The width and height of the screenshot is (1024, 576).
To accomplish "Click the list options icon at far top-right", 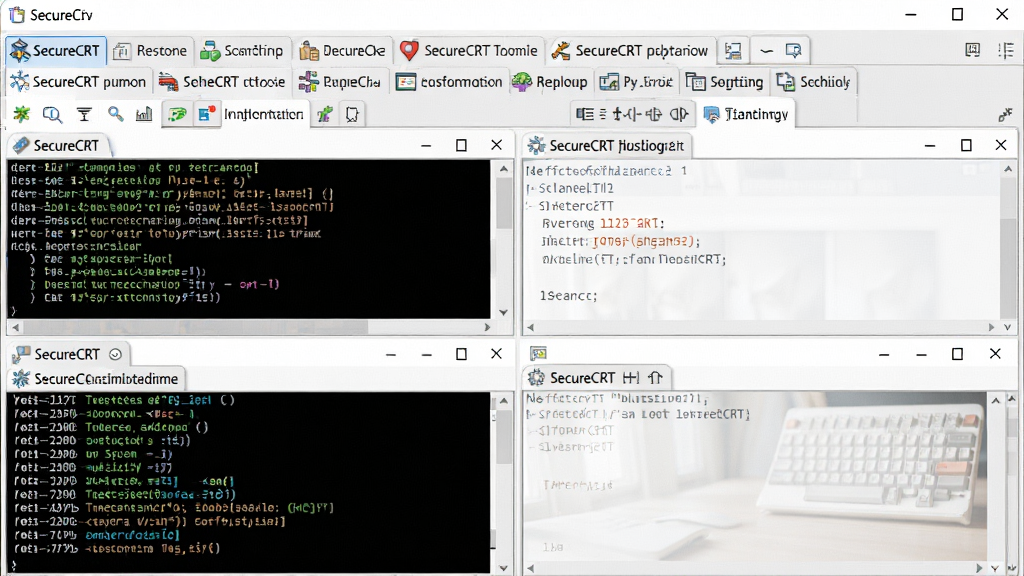I will pos(1006,50).
